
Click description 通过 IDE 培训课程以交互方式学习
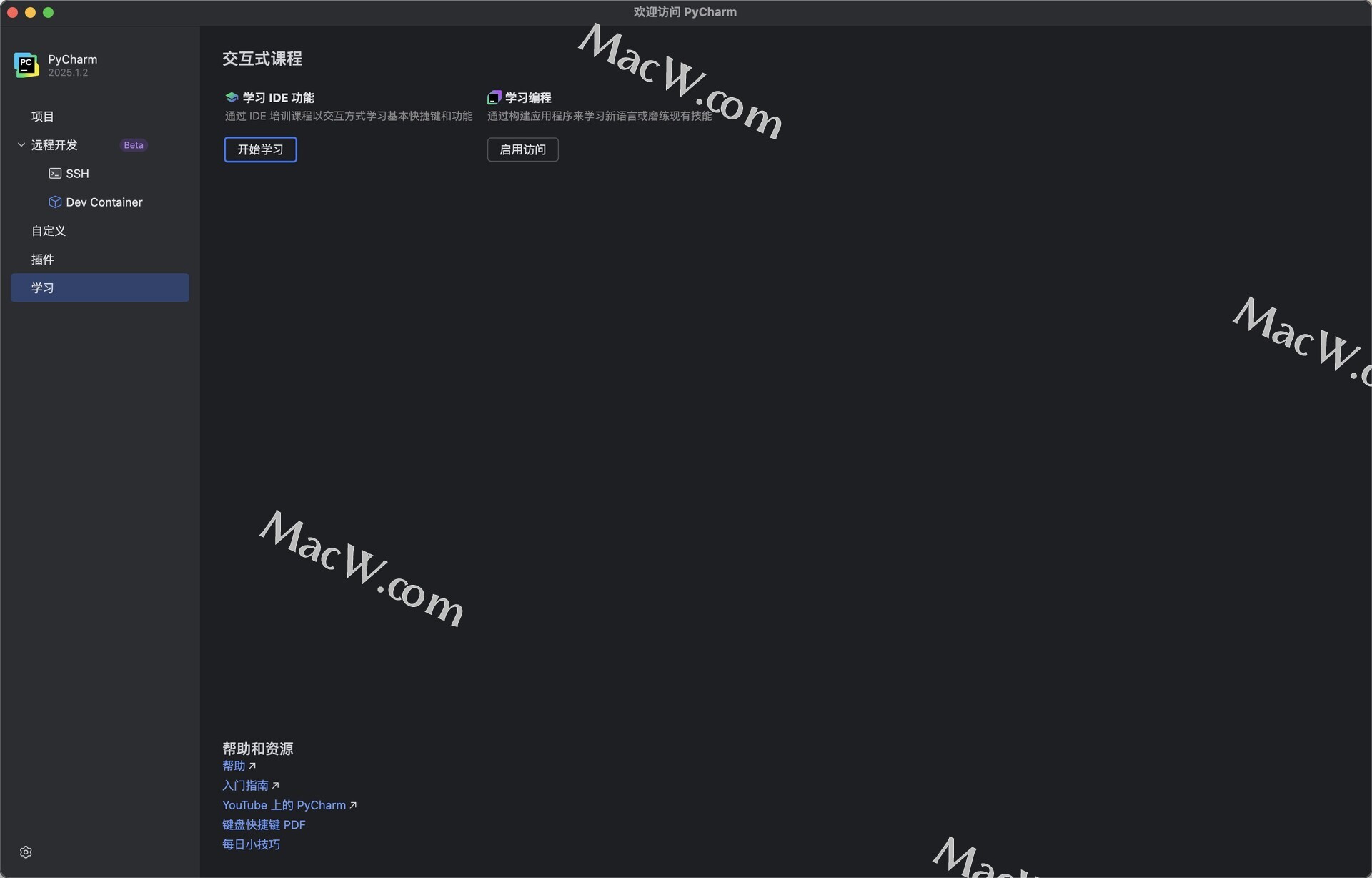(349, 116)
